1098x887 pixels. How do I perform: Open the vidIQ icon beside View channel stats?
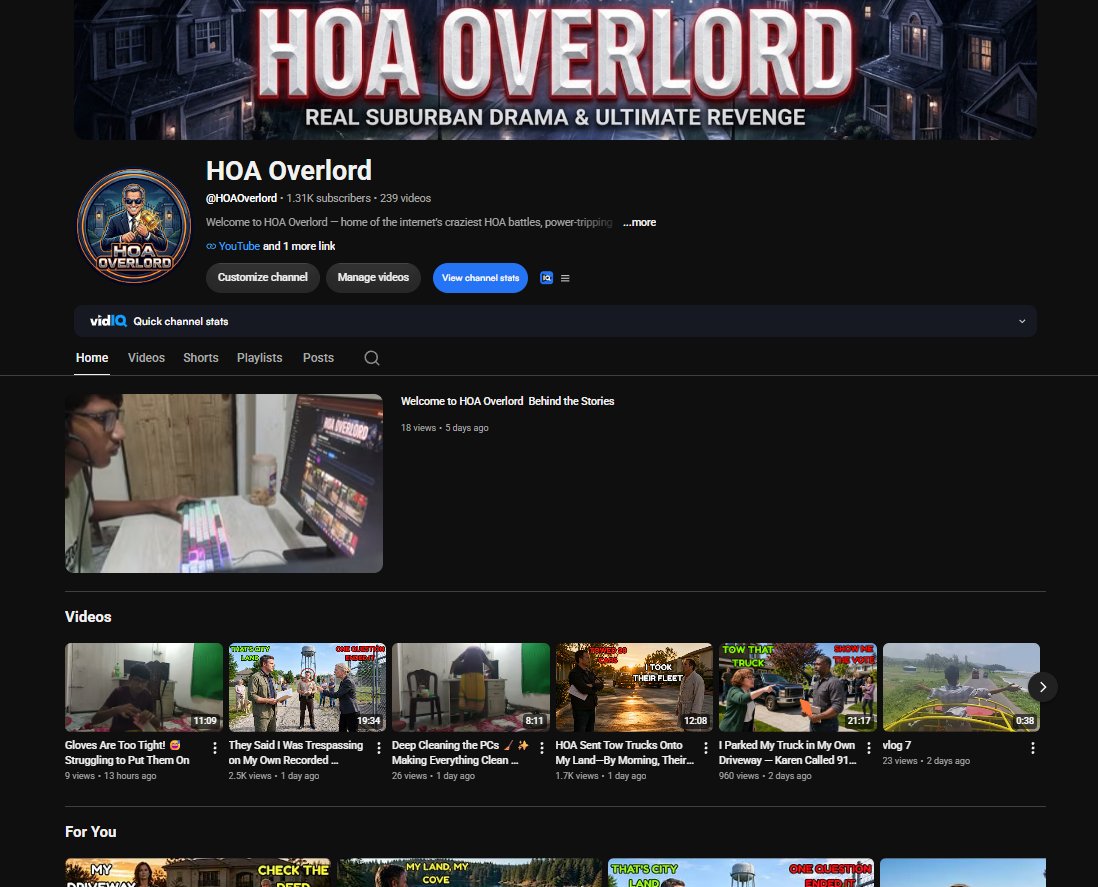coord(547,278)
